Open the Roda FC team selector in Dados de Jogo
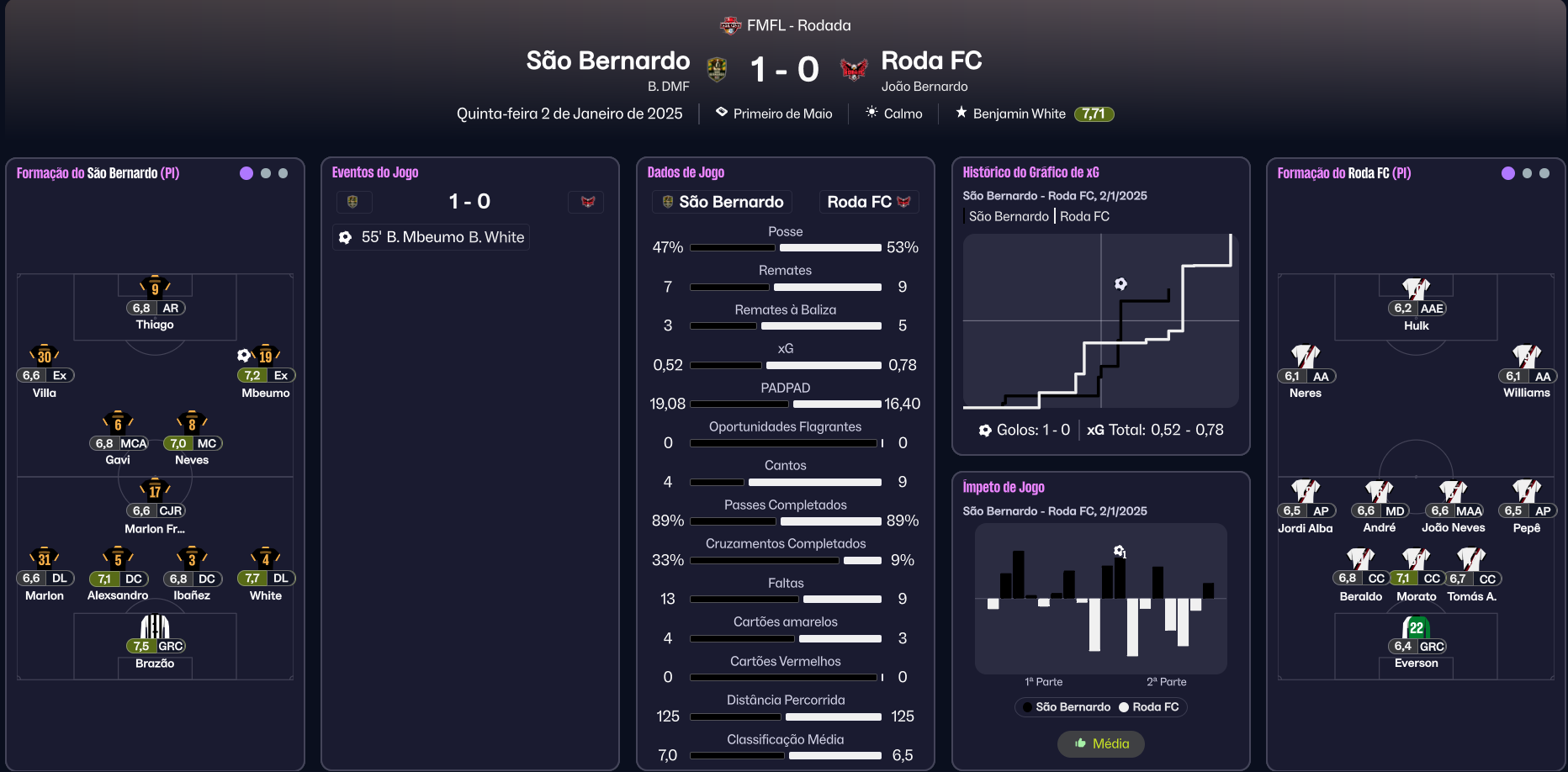This screenshot has width=1568, height=772. [868, 202]
